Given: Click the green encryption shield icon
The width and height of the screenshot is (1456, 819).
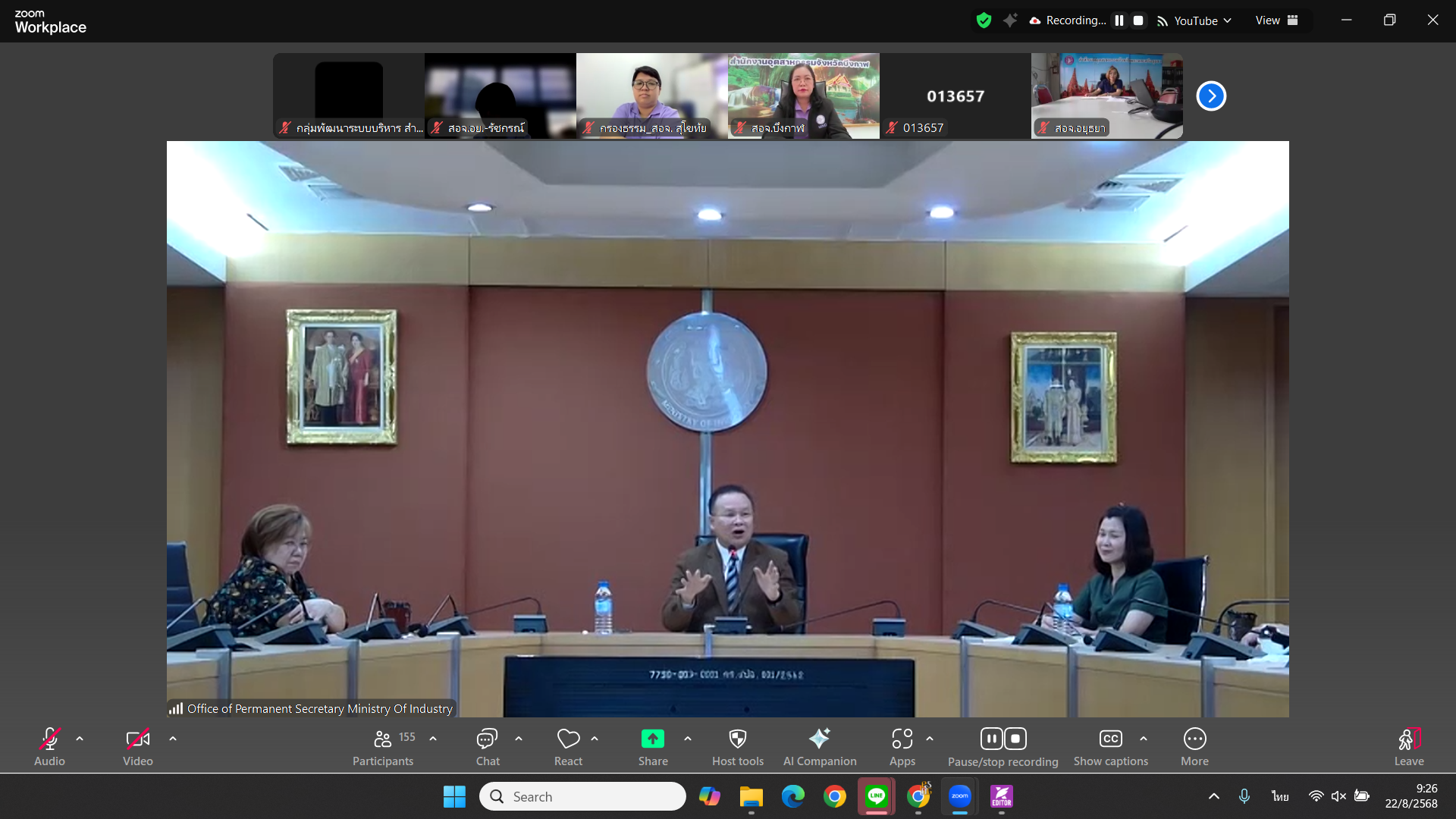Looking at the screenshot, I should coord(984,20).
